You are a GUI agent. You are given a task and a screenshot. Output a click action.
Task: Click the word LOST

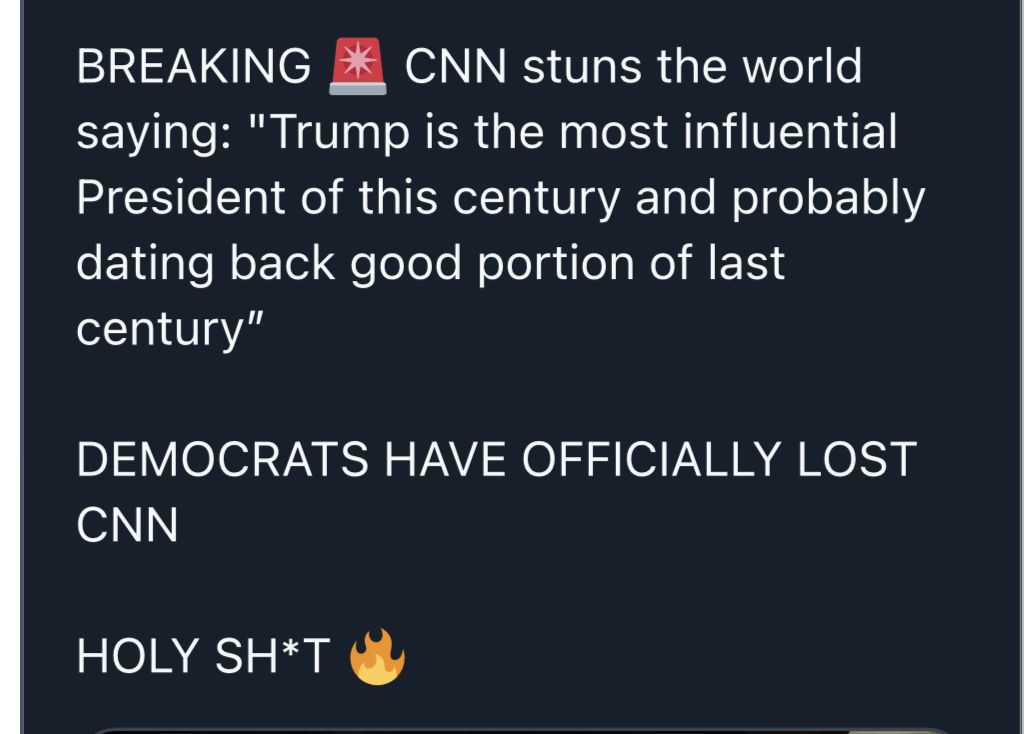pos(855,460)
